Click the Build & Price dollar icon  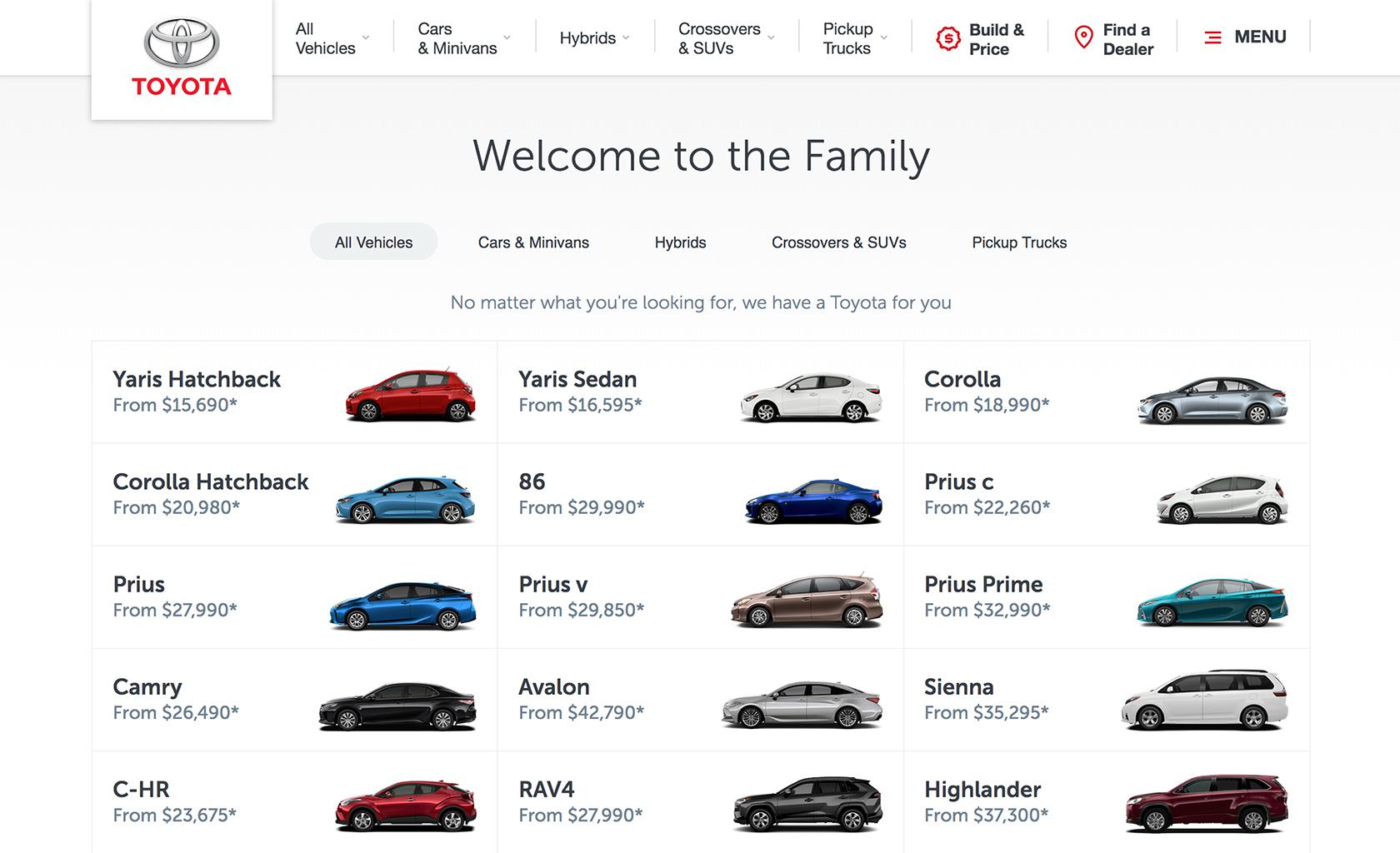tap(948, 38)
